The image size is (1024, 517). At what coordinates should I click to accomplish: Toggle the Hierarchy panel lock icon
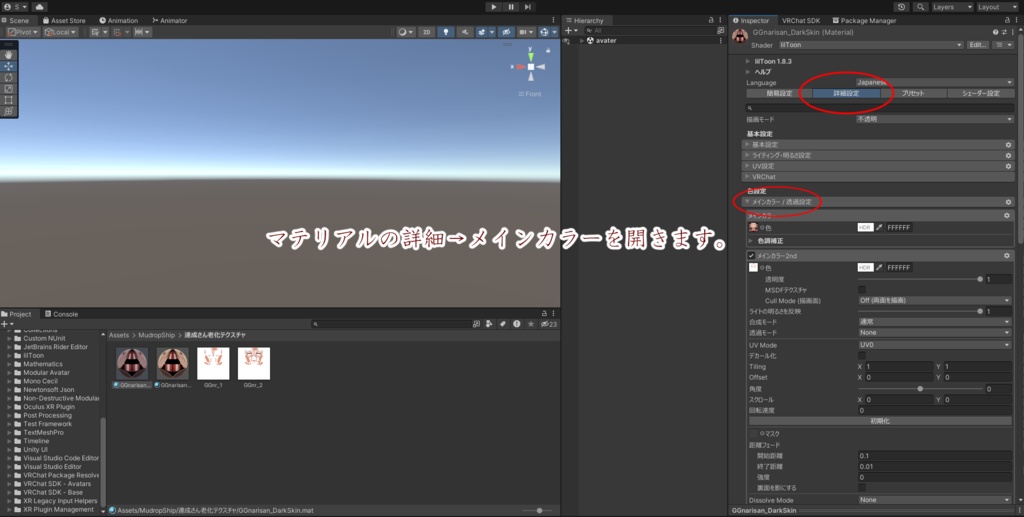pyautogui.click(x=711, y=20)
